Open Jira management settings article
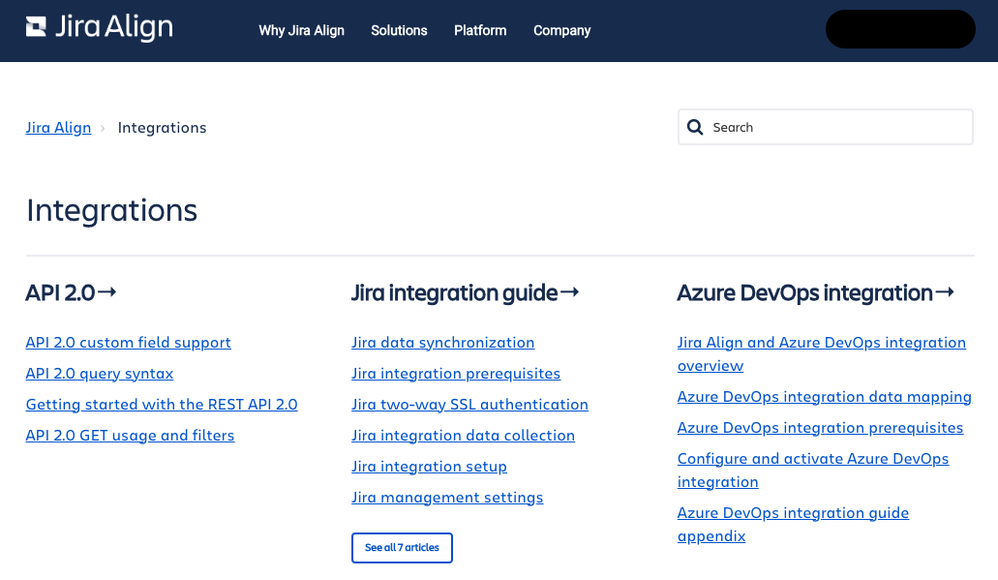The image size is (998, 580). click(447, 497)
